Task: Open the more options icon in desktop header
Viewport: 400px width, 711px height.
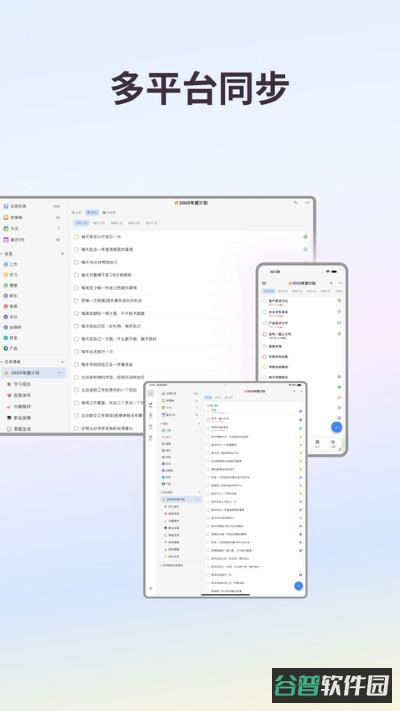Action: tap(306, 203)
